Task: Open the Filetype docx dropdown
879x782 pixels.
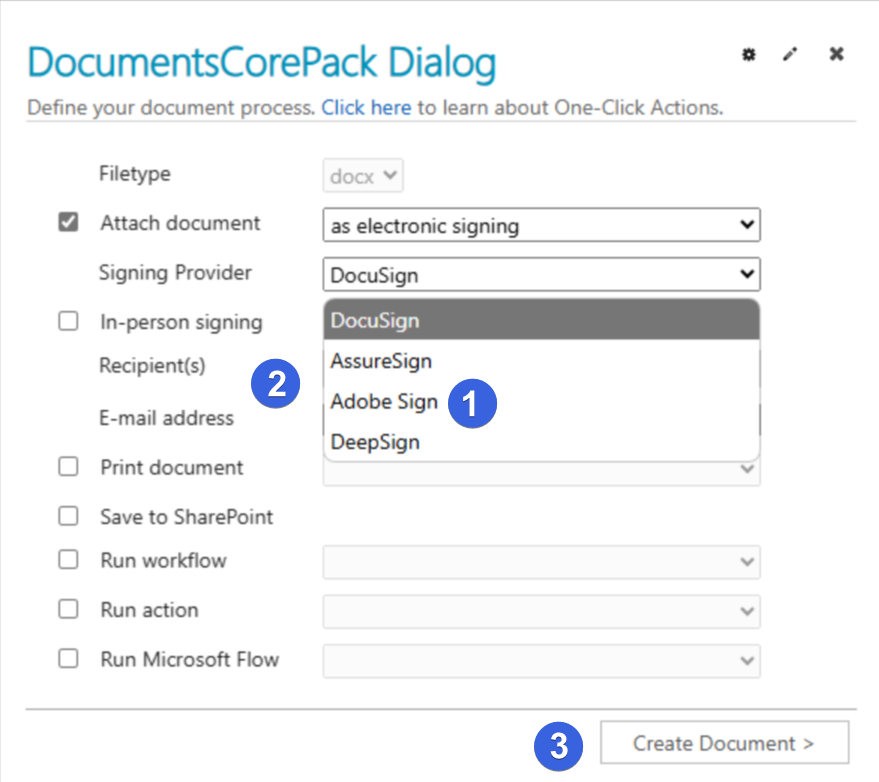Action: 363,176
